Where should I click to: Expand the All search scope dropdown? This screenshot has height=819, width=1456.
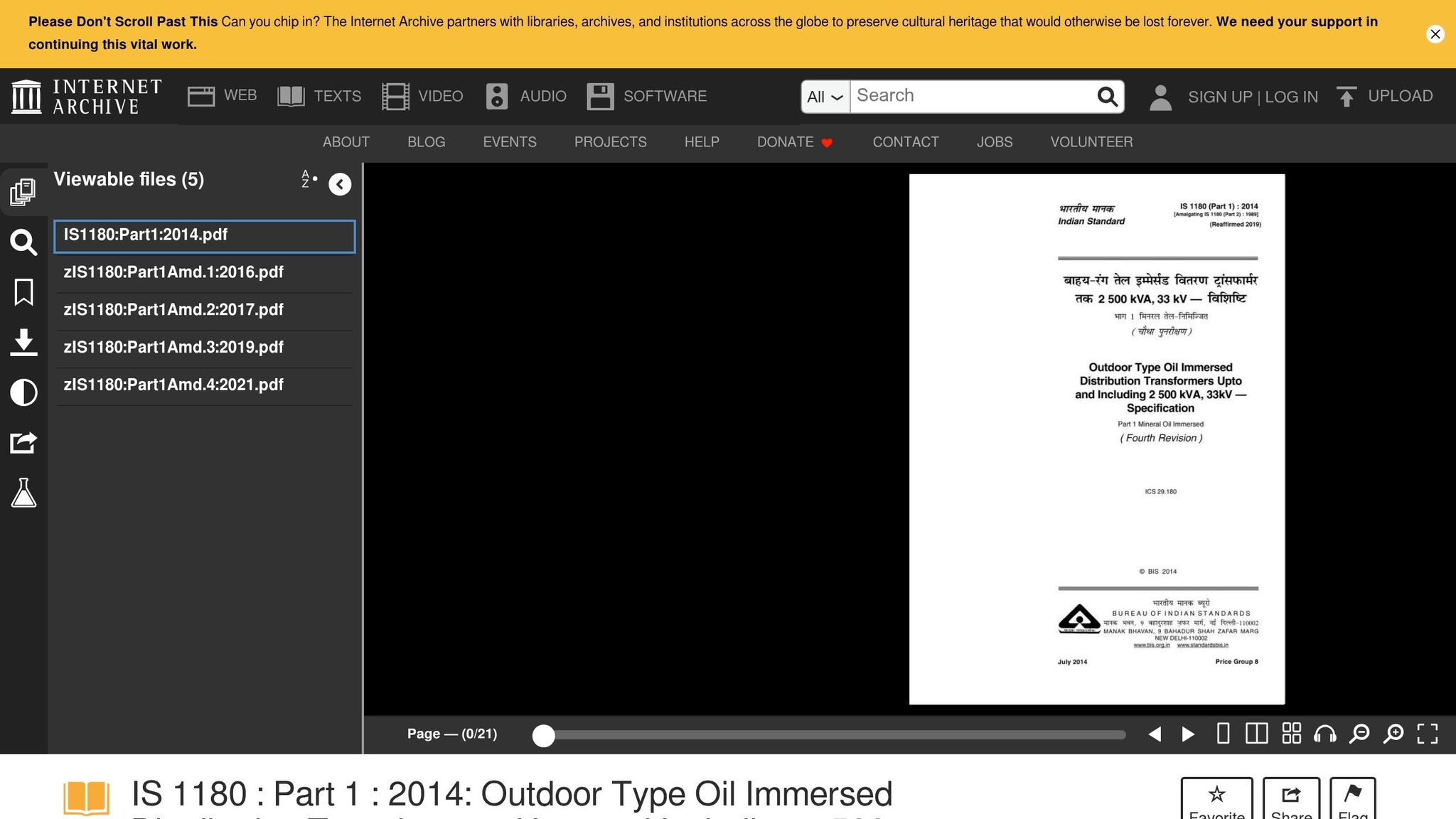pos(825,97)
